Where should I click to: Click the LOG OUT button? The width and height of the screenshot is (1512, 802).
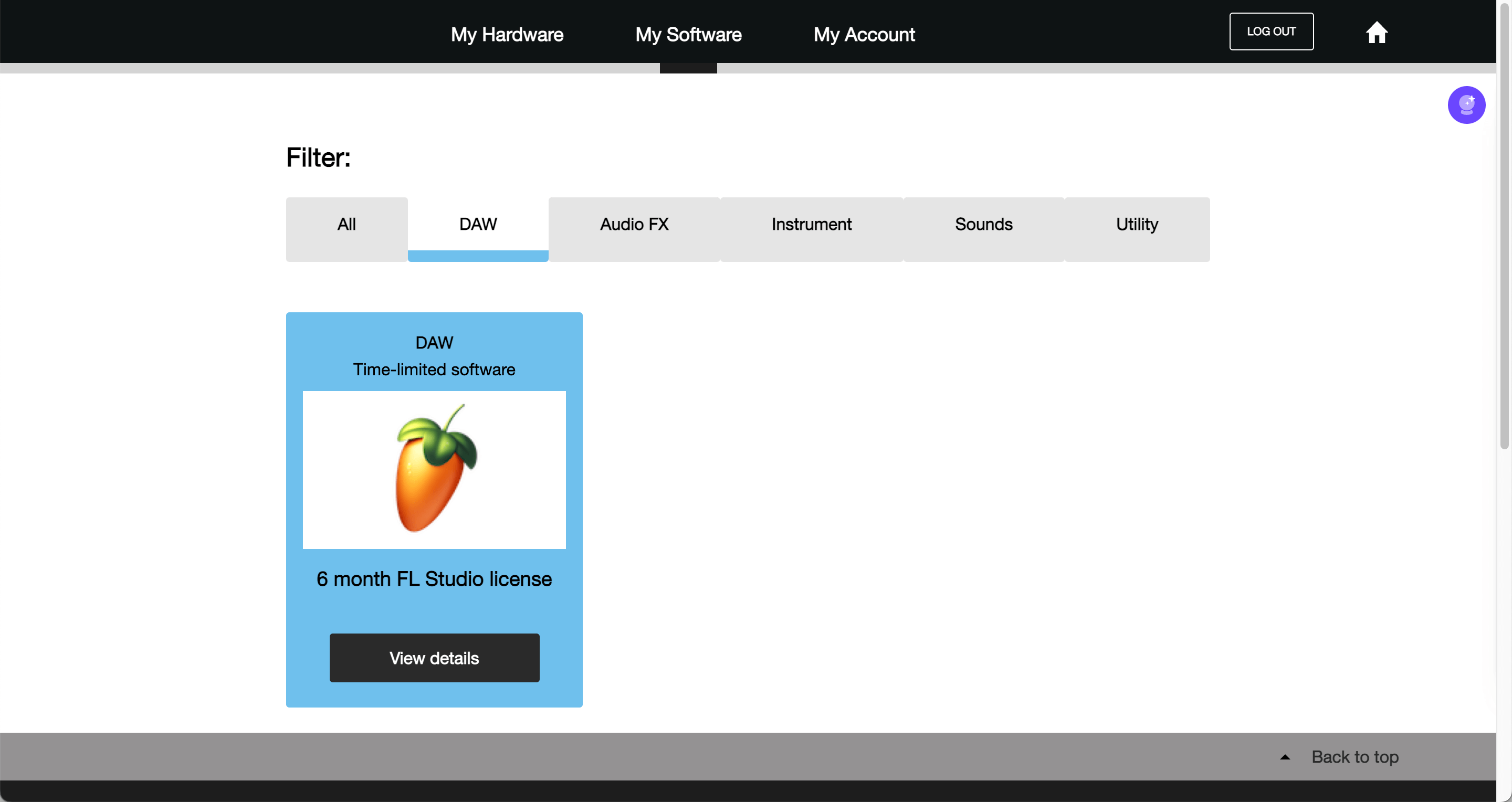[x=1271, y=31]
